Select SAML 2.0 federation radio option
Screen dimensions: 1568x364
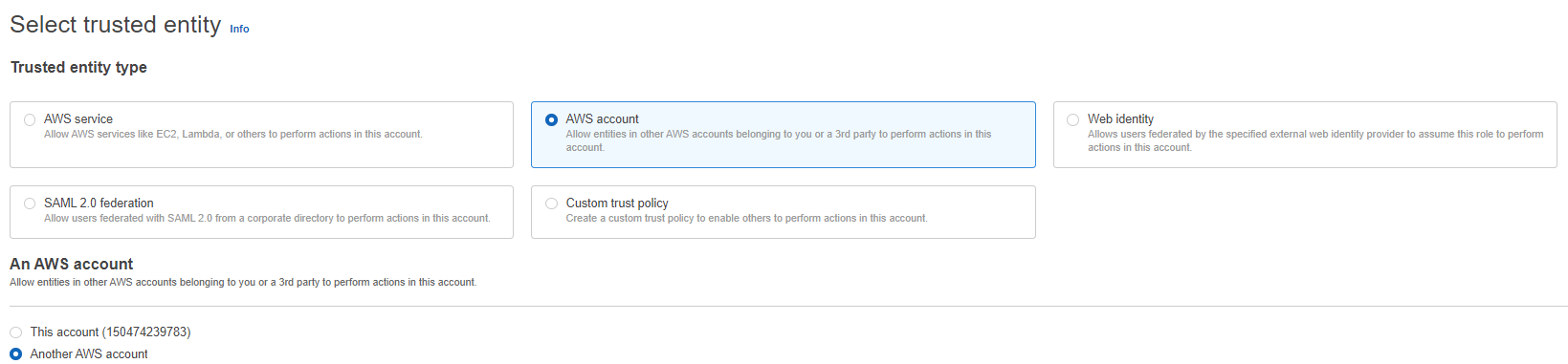[30, 203]
